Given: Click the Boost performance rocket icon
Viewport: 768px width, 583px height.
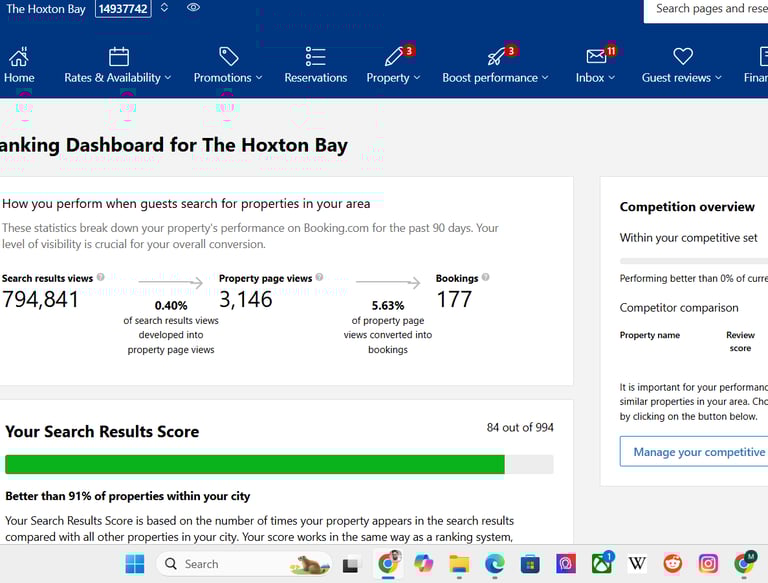Looking at the screenshot, I should 496,57.
